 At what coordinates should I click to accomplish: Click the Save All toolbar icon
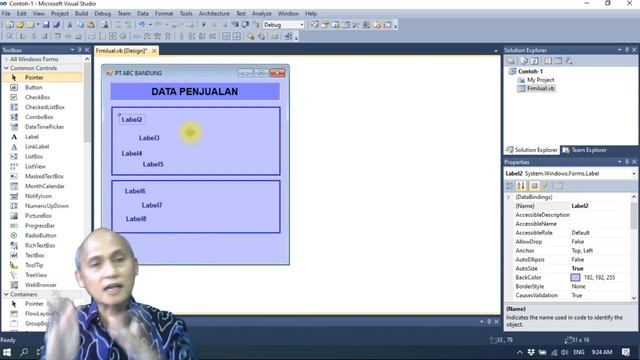(56, 25)
